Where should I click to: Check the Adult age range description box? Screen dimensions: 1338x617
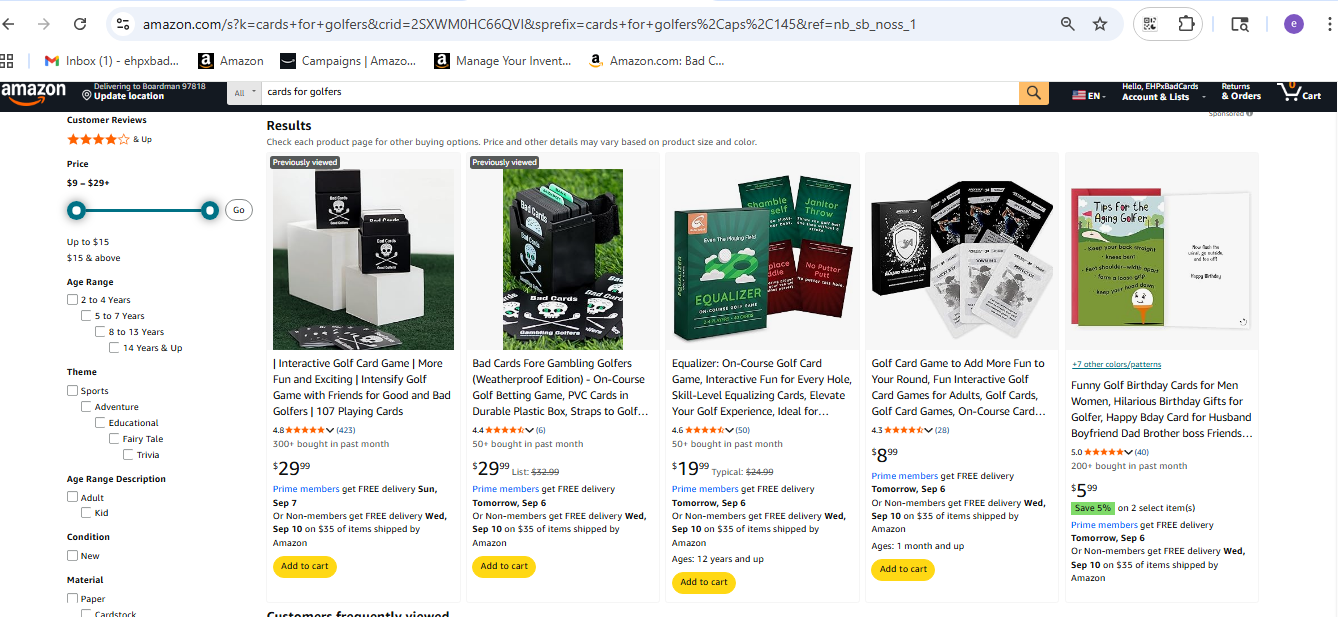pyautogui.click(x=72, y=497)
